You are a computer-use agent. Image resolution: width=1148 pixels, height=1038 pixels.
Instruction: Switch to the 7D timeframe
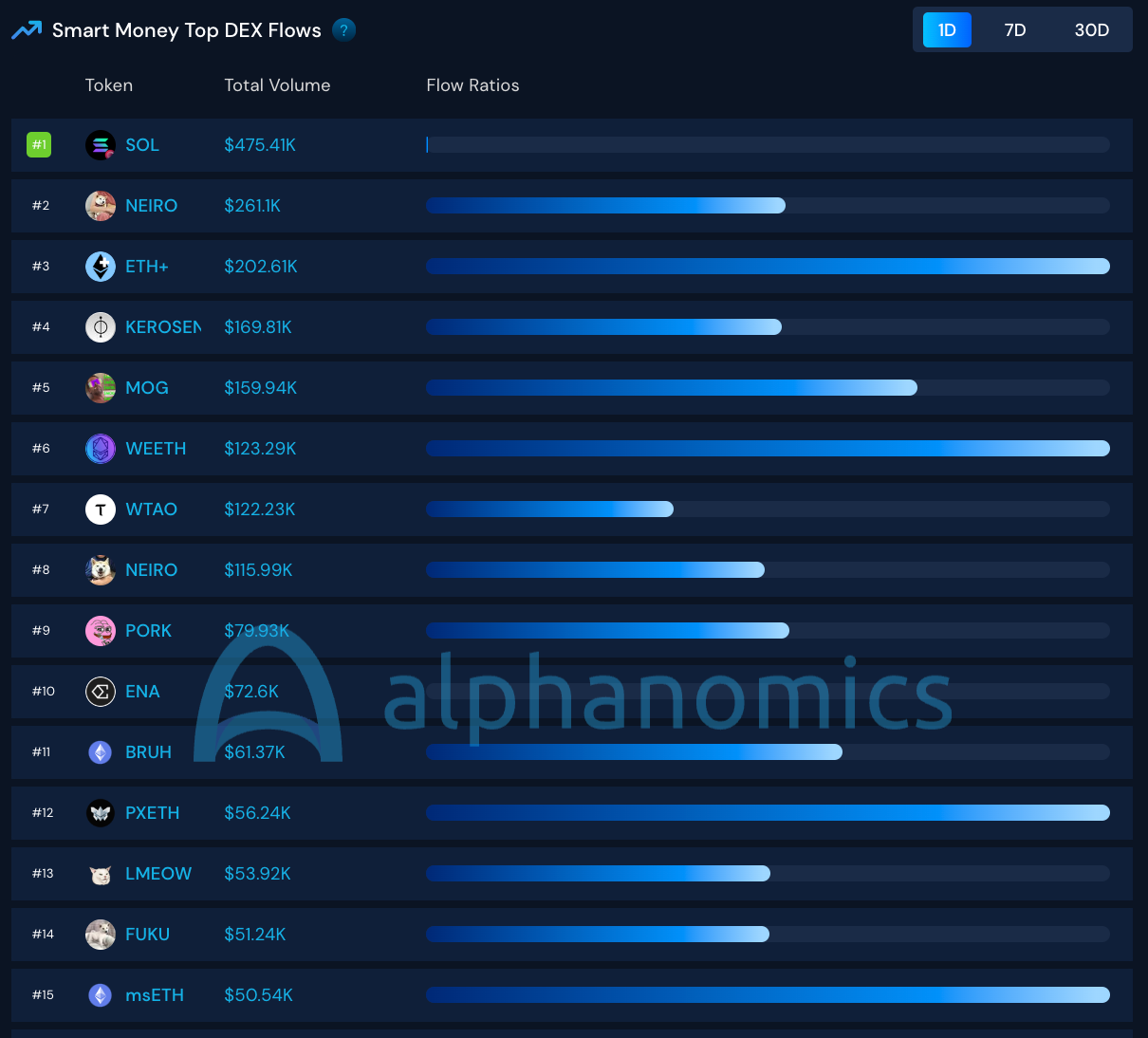coord(1015,30)
